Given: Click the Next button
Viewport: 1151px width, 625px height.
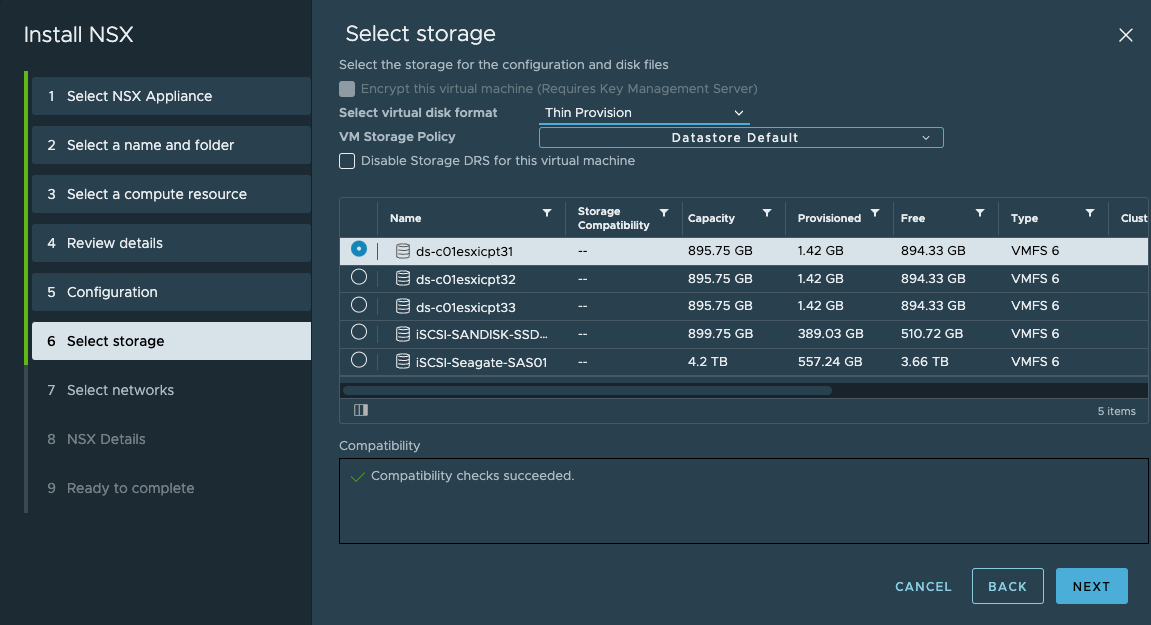Looking at the screenshot, I should 1092,586.
